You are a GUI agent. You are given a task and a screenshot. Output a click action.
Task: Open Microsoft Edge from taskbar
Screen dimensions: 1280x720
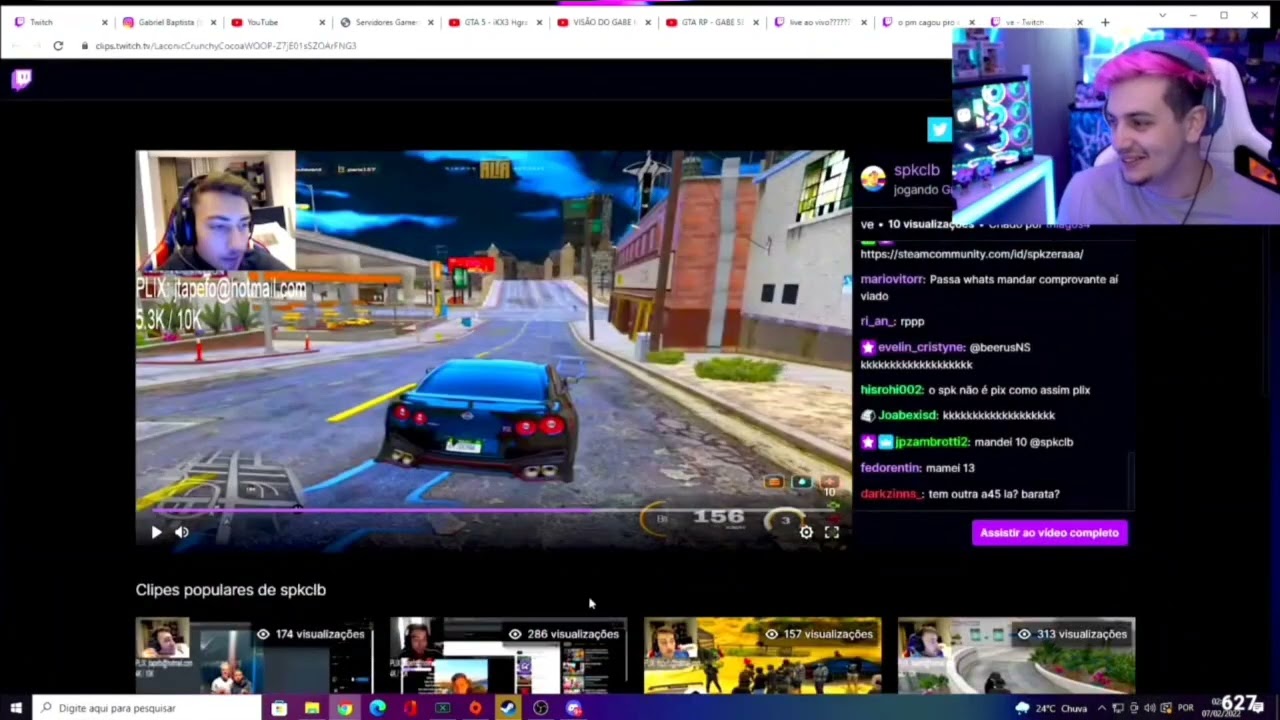[x=377, y=708]
